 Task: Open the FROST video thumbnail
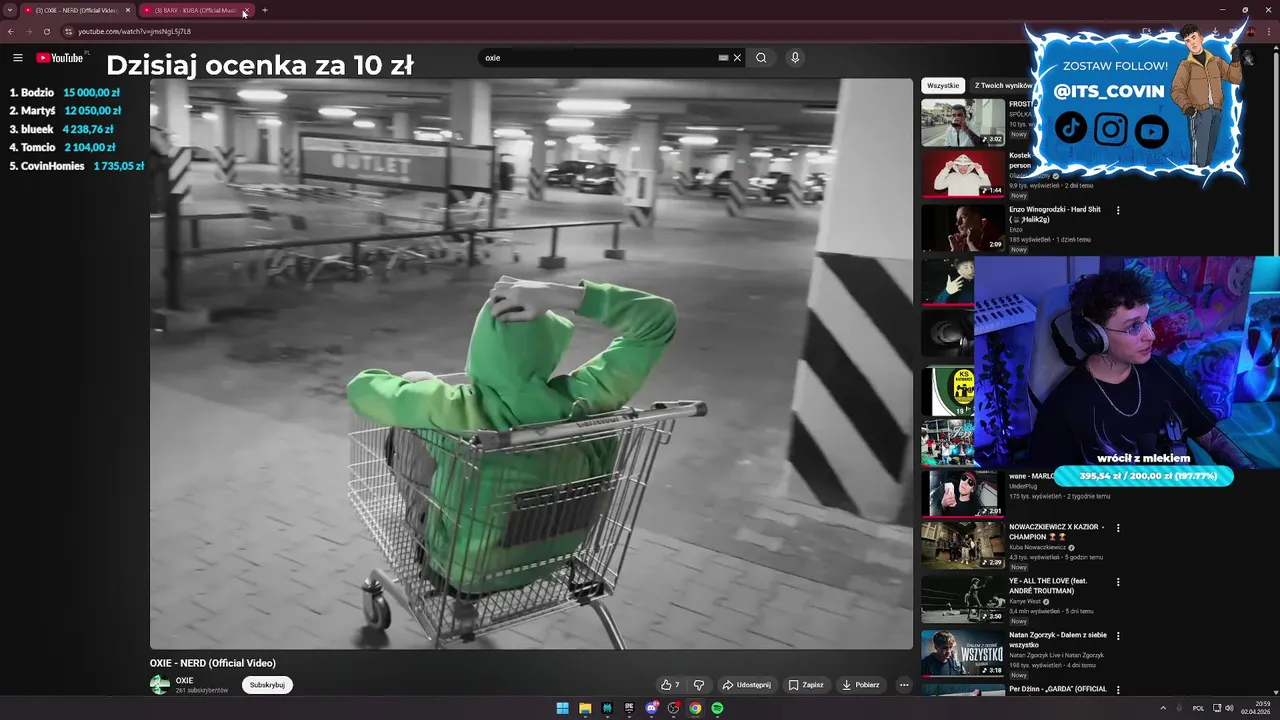[963, 122]
